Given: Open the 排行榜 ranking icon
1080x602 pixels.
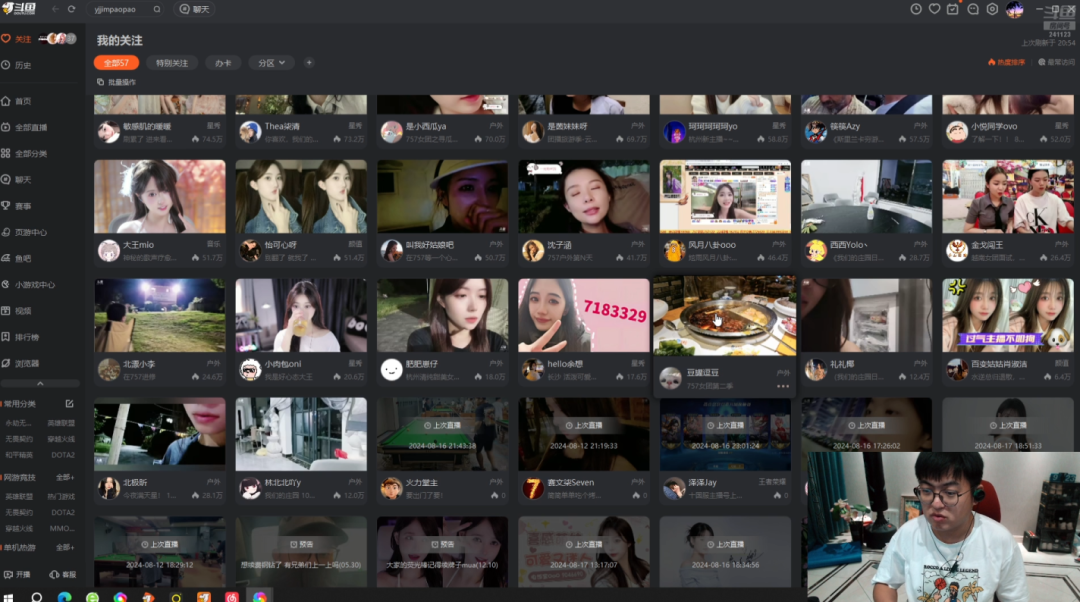Looking at the screenshot, I should click(x=6, y=337).
